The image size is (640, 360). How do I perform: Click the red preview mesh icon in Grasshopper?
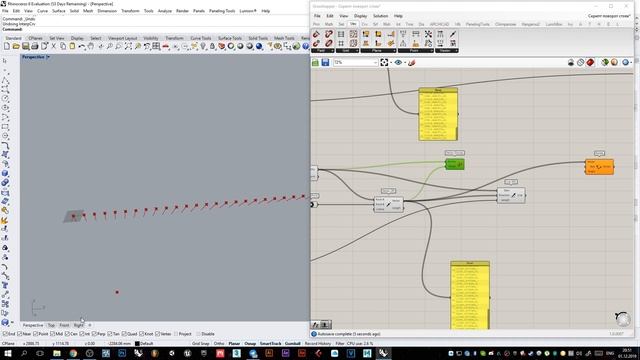(590, 62)
